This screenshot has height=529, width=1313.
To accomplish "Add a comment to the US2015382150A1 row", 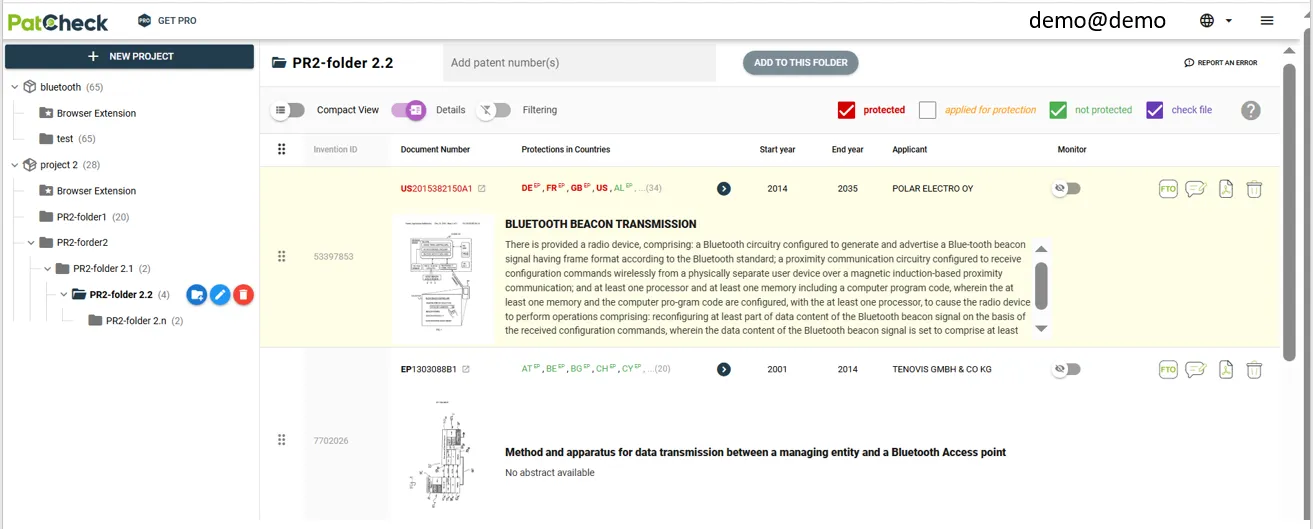I will click(1195, 189).
